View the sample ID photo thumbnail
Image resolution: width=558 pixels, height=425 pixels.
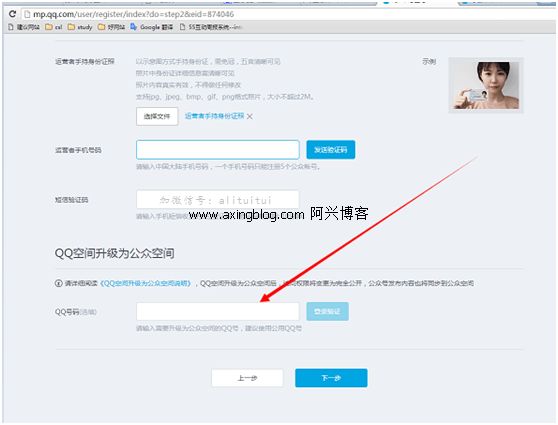(x=486, y=85)
